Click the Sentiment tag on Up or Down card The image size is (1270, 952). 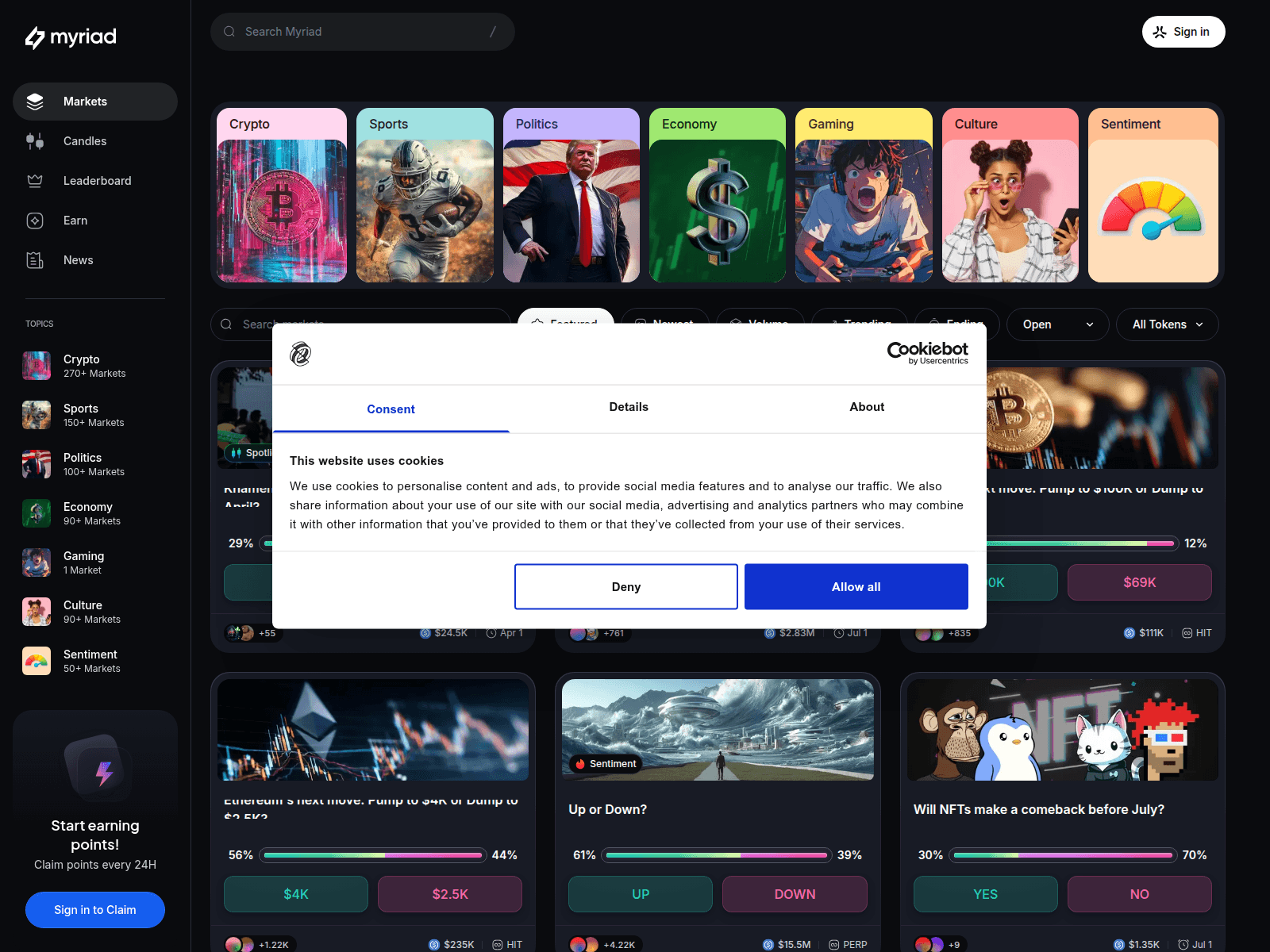(606, 764)
